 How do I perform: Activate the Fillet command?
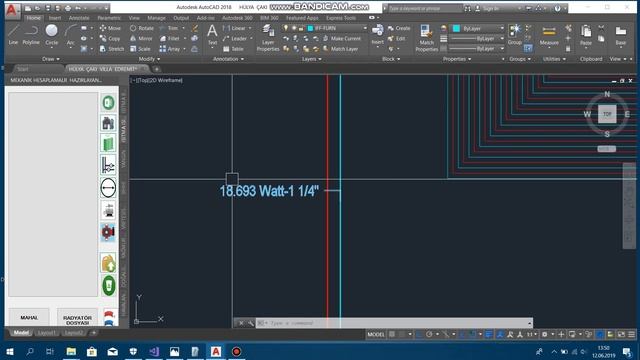(169, 38)
